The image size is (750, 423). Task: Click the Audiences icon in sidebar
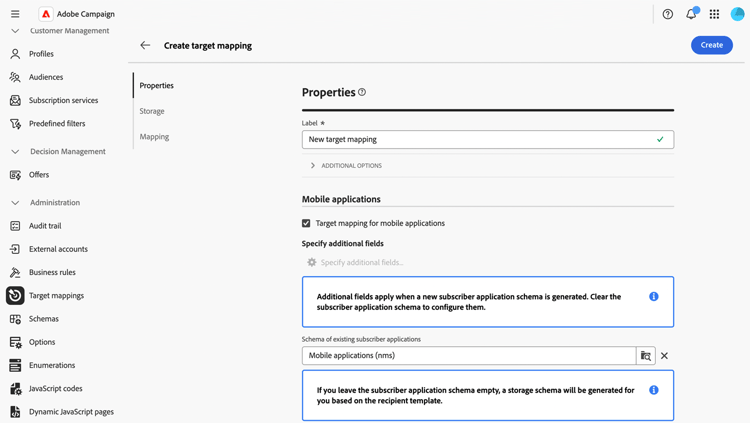click(15, 77)
